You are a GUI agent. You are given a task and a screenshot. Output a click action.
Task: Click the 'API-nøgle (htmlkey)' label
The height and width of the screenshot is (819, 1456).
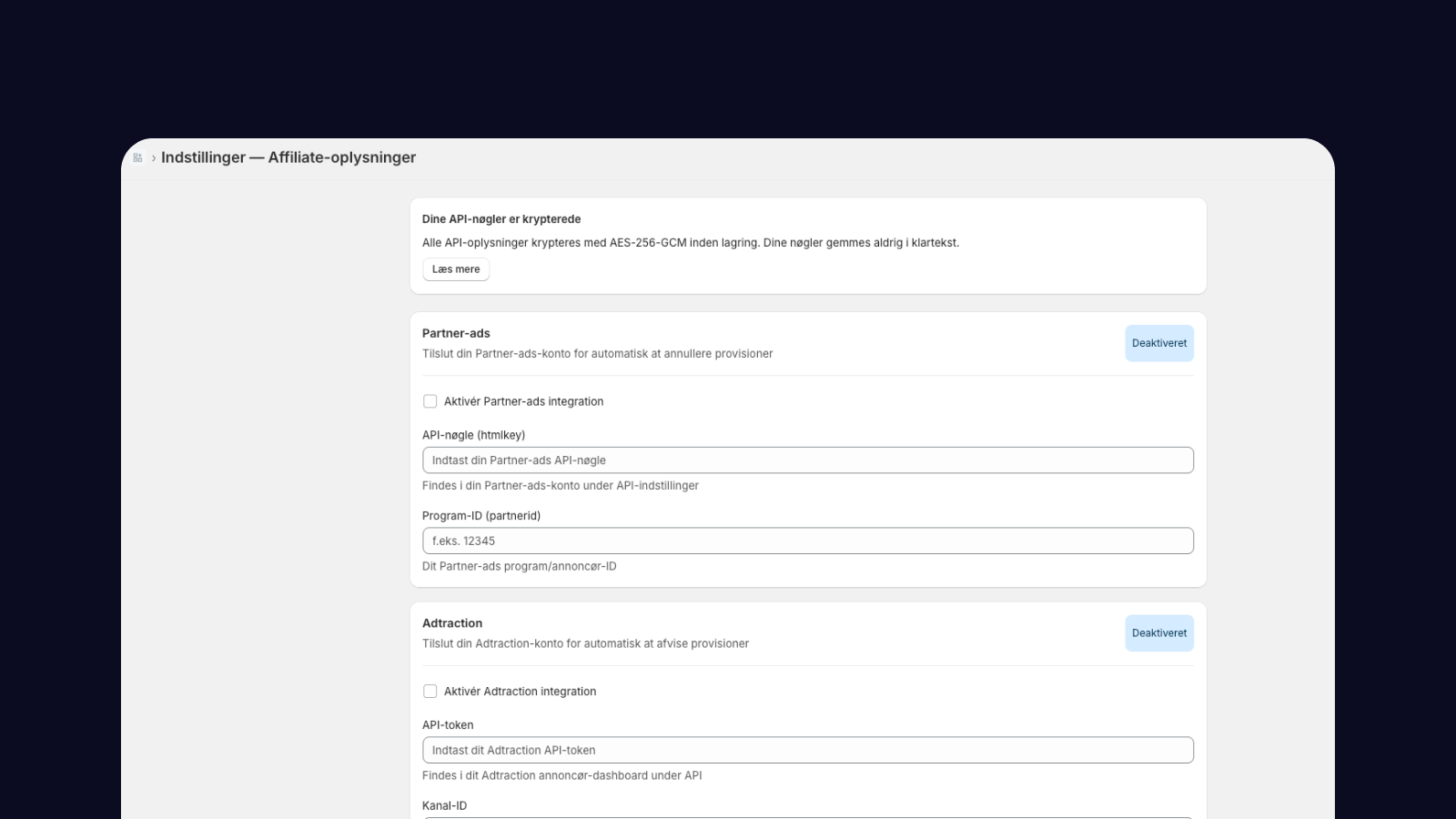[x=473, y=435]
